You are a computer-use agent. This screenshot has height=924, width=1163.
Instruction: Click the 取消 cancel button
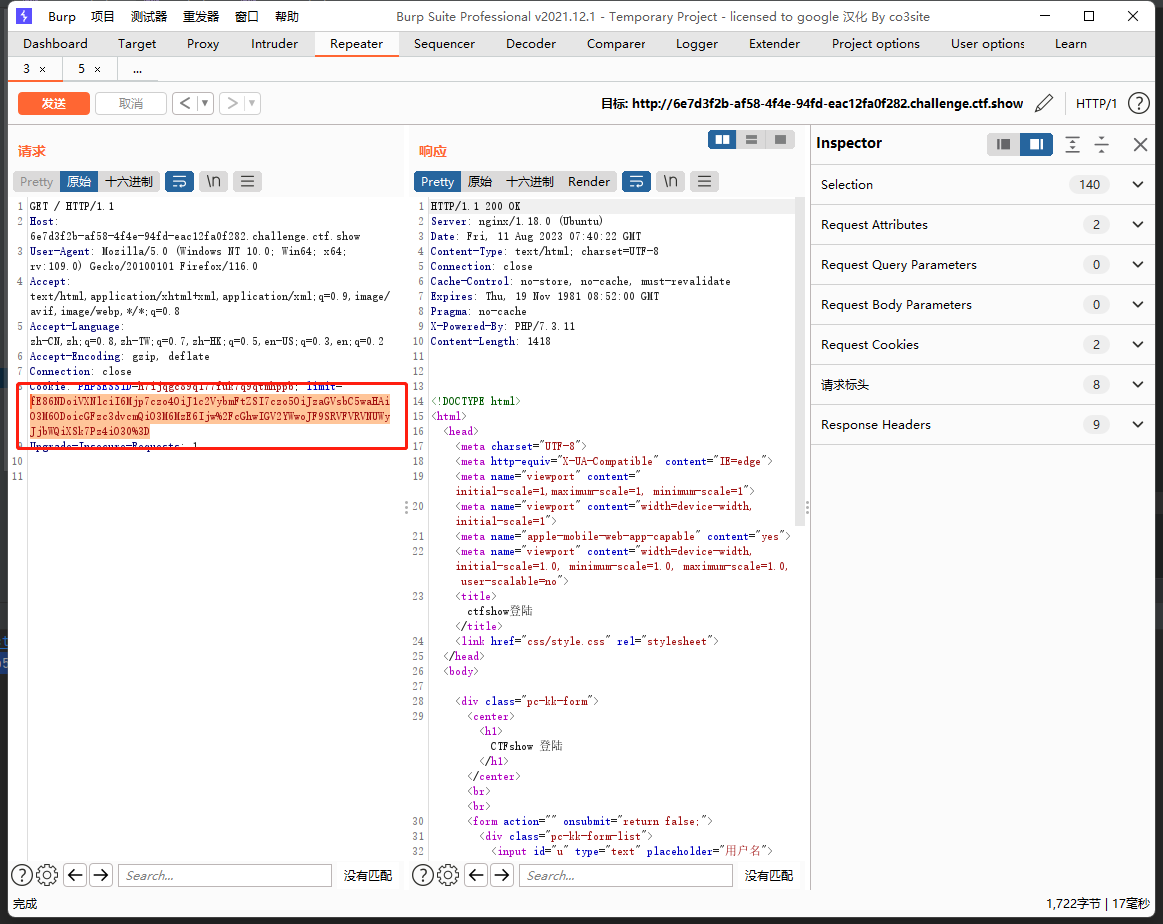coord(131,103)
